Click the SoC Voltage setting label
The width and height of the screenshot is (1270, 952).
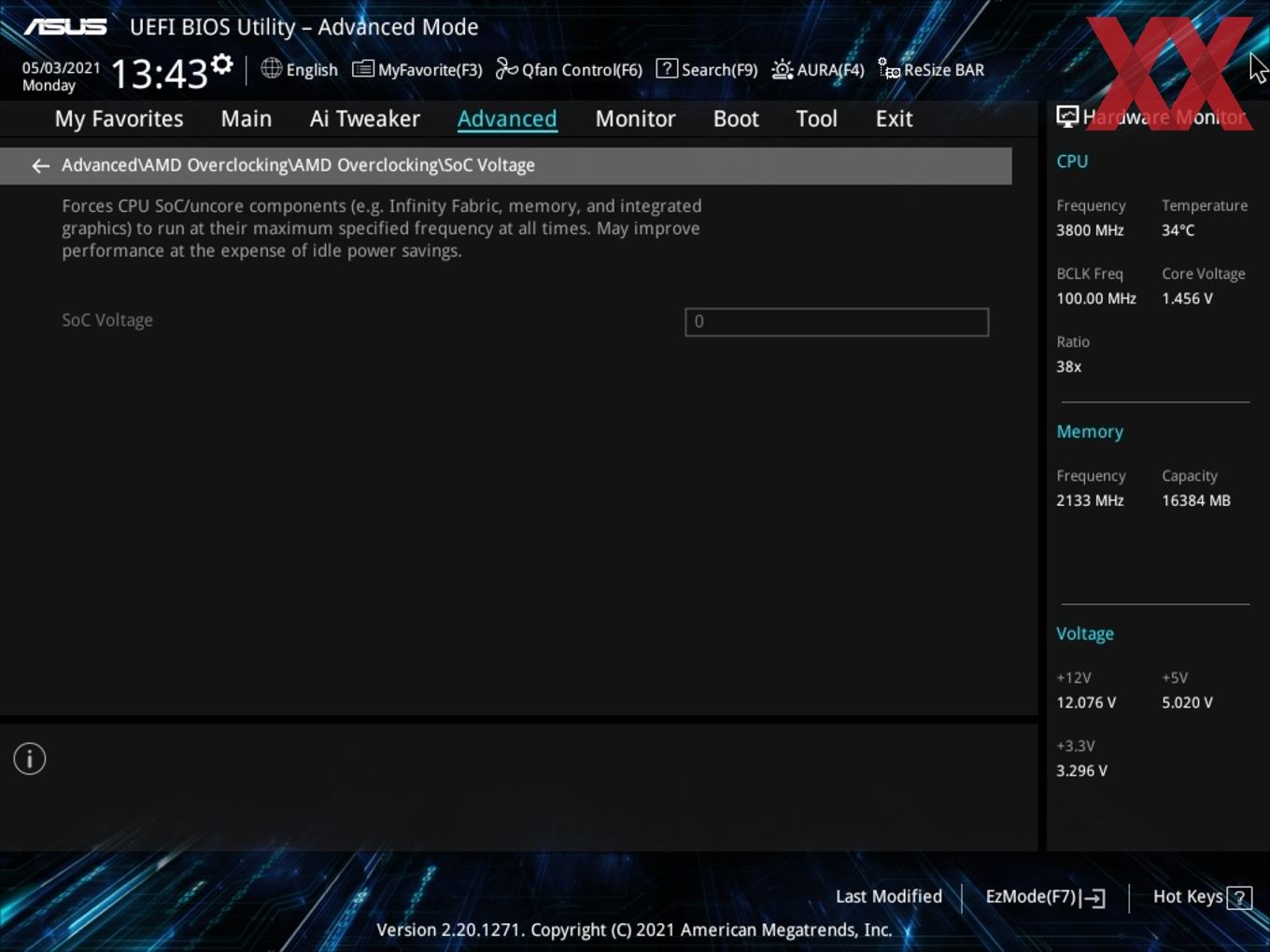(x=107, y=320)
